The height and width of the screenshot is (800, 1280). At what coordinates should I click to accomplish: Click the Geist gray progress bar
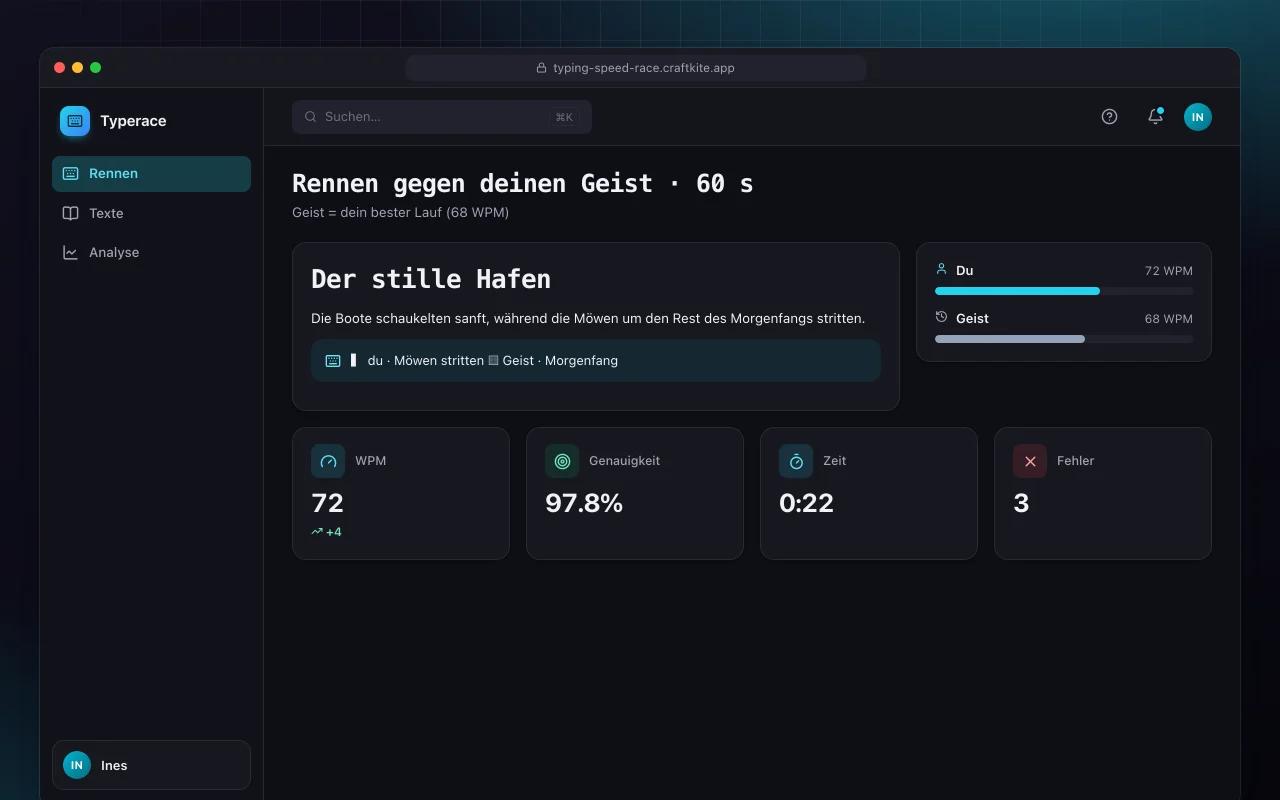[x=1064, y=339]
